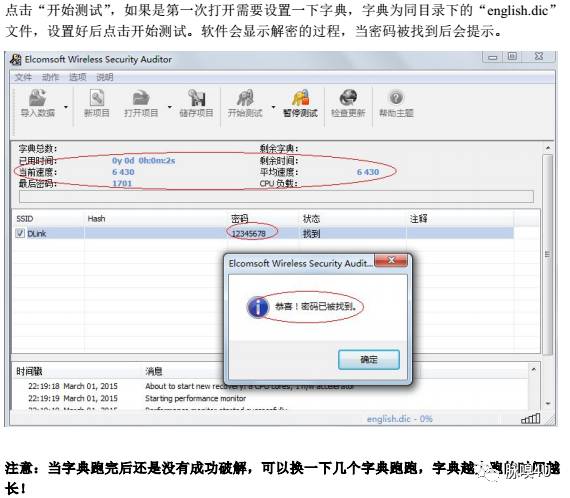Open the 说明 menu

[105, 77]
